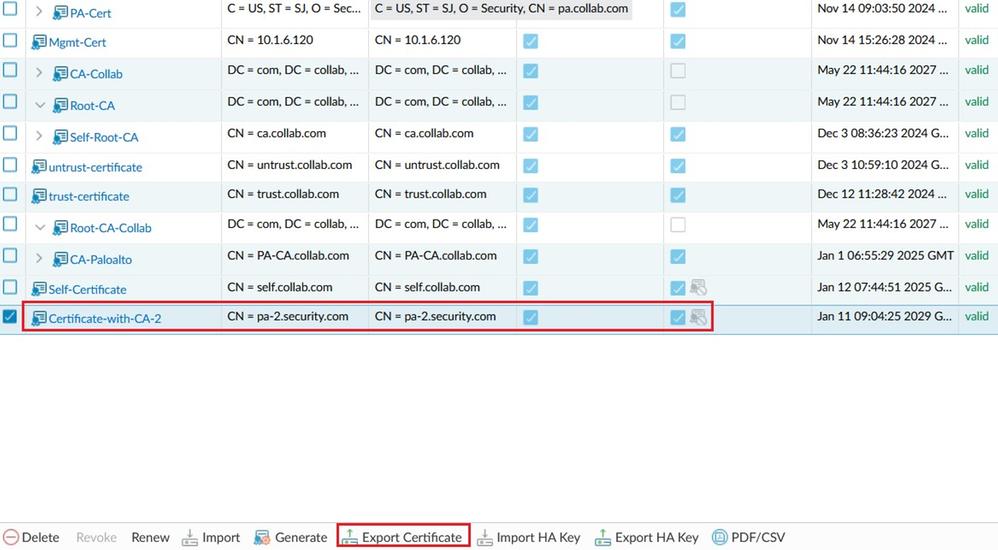The width and height of the screenshot is (998, 550).
Task: Click the empty key checkbox in CA-Collab row
Action: tap(678, 71)
